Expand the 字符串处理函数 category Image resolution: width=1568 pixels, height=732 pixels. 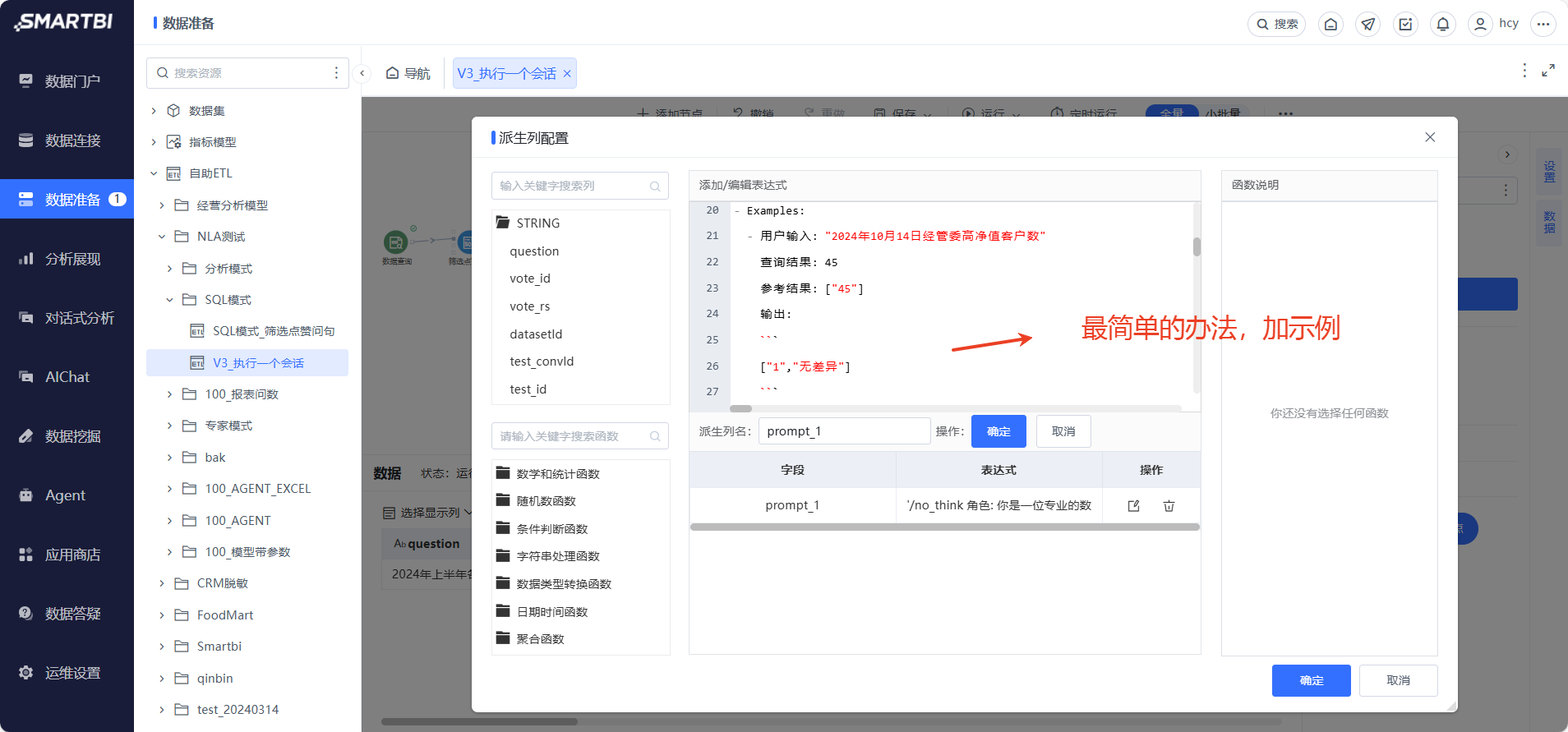pyautogui.click(x=548, y=556)
